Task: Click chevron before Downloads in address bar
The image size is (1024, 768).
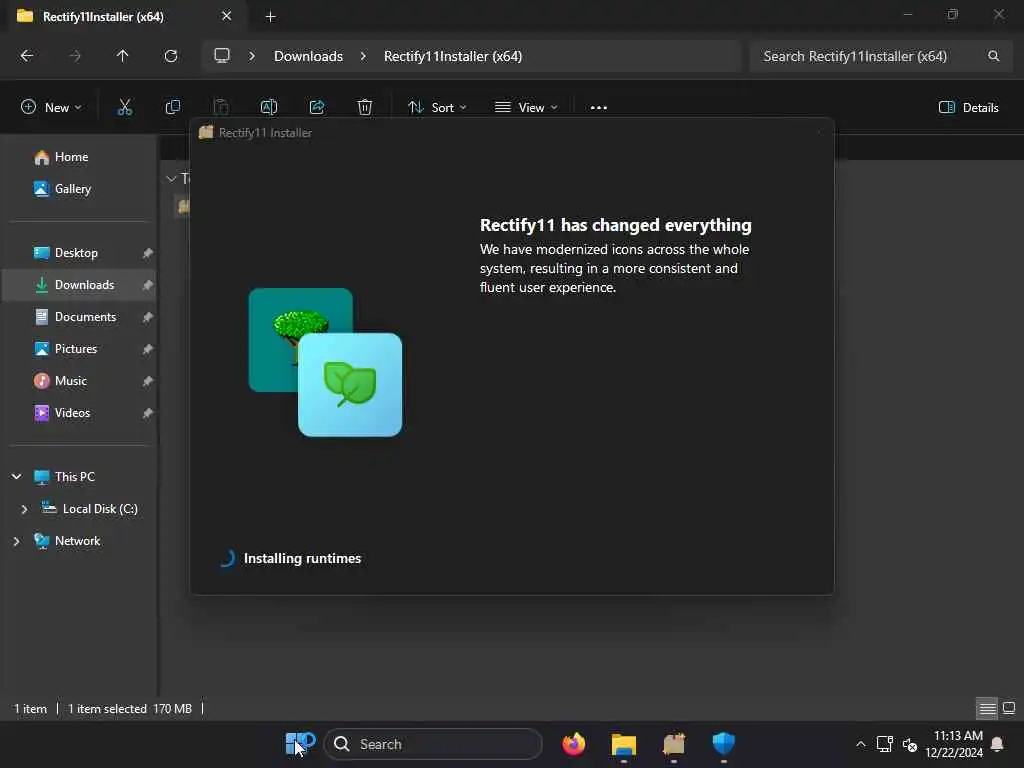Action: (252, 56)
